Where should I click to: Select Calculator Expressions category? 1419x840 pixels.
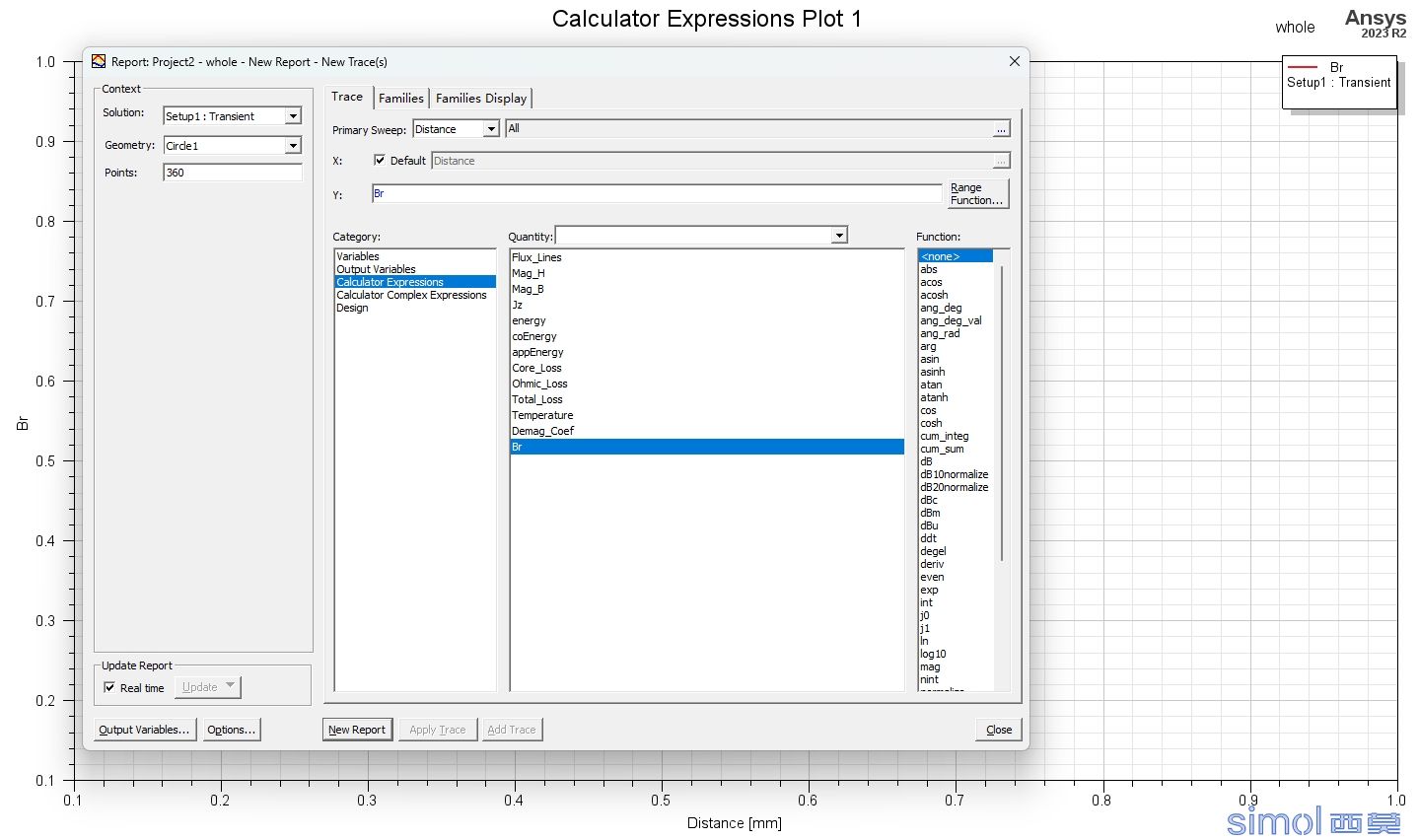pos(415,282)
